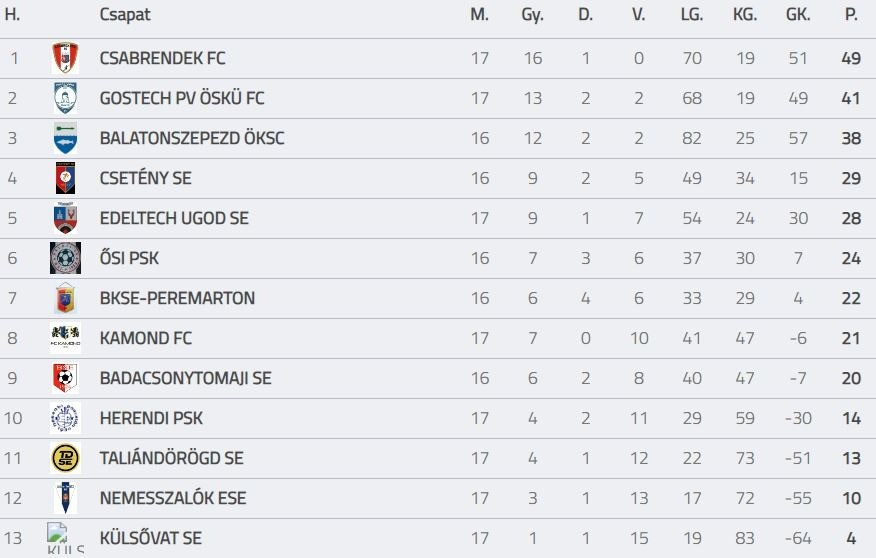Open the CSABRENDEK FC team link

(162, 58)
